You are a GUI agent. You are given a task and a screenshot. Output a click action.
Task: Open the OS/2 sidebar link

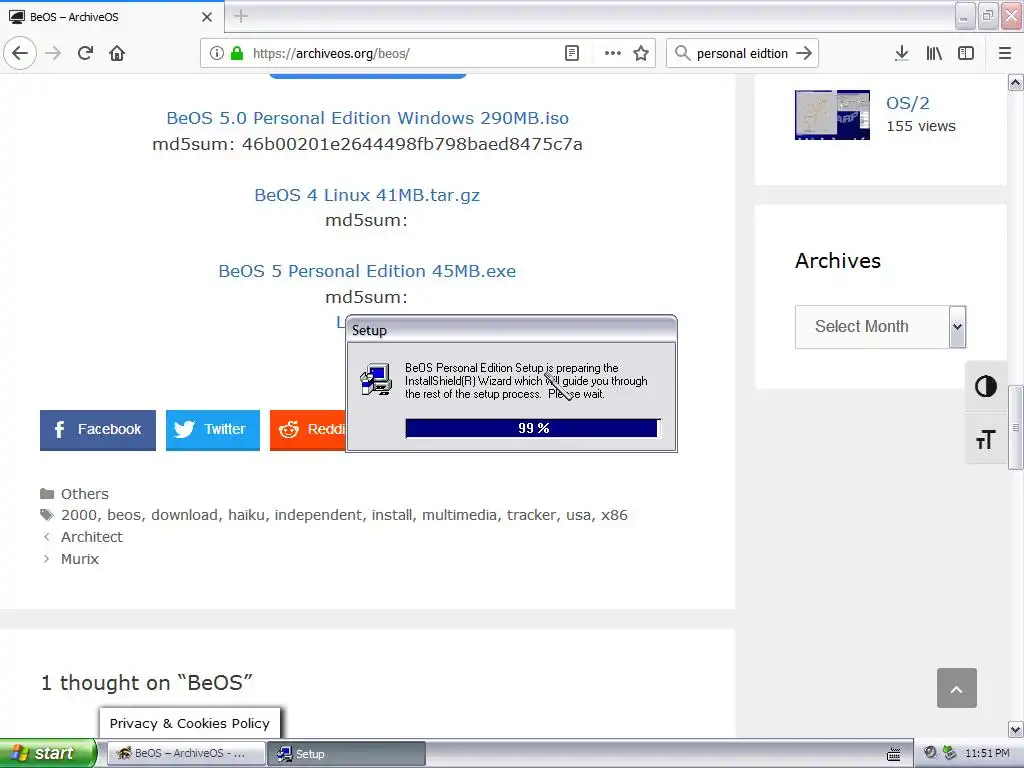coord(907,103)
